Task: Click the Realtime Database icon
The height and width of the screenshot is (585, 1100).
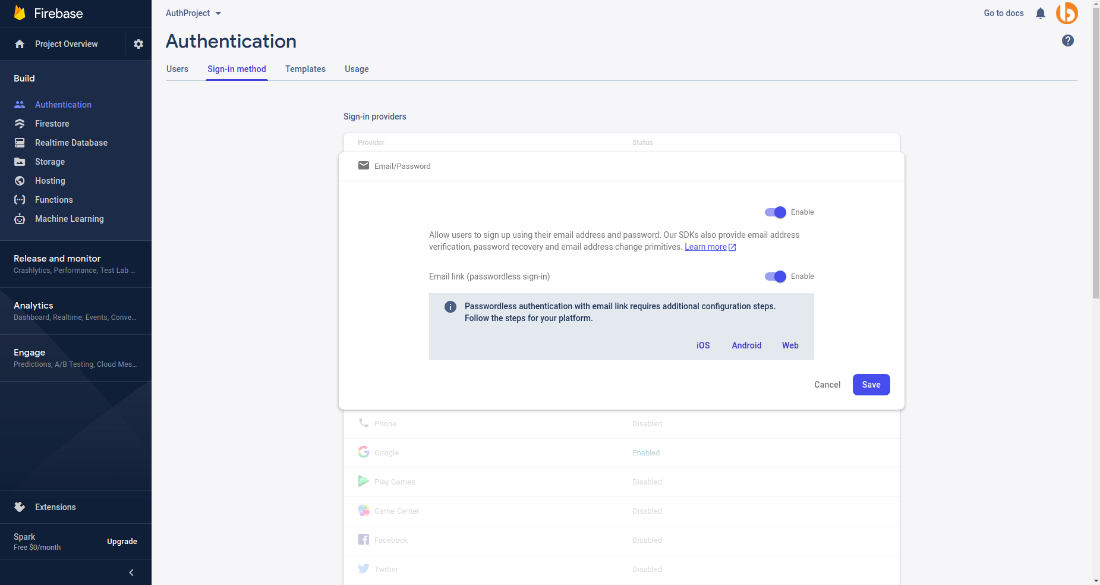Action: (20, 142)
